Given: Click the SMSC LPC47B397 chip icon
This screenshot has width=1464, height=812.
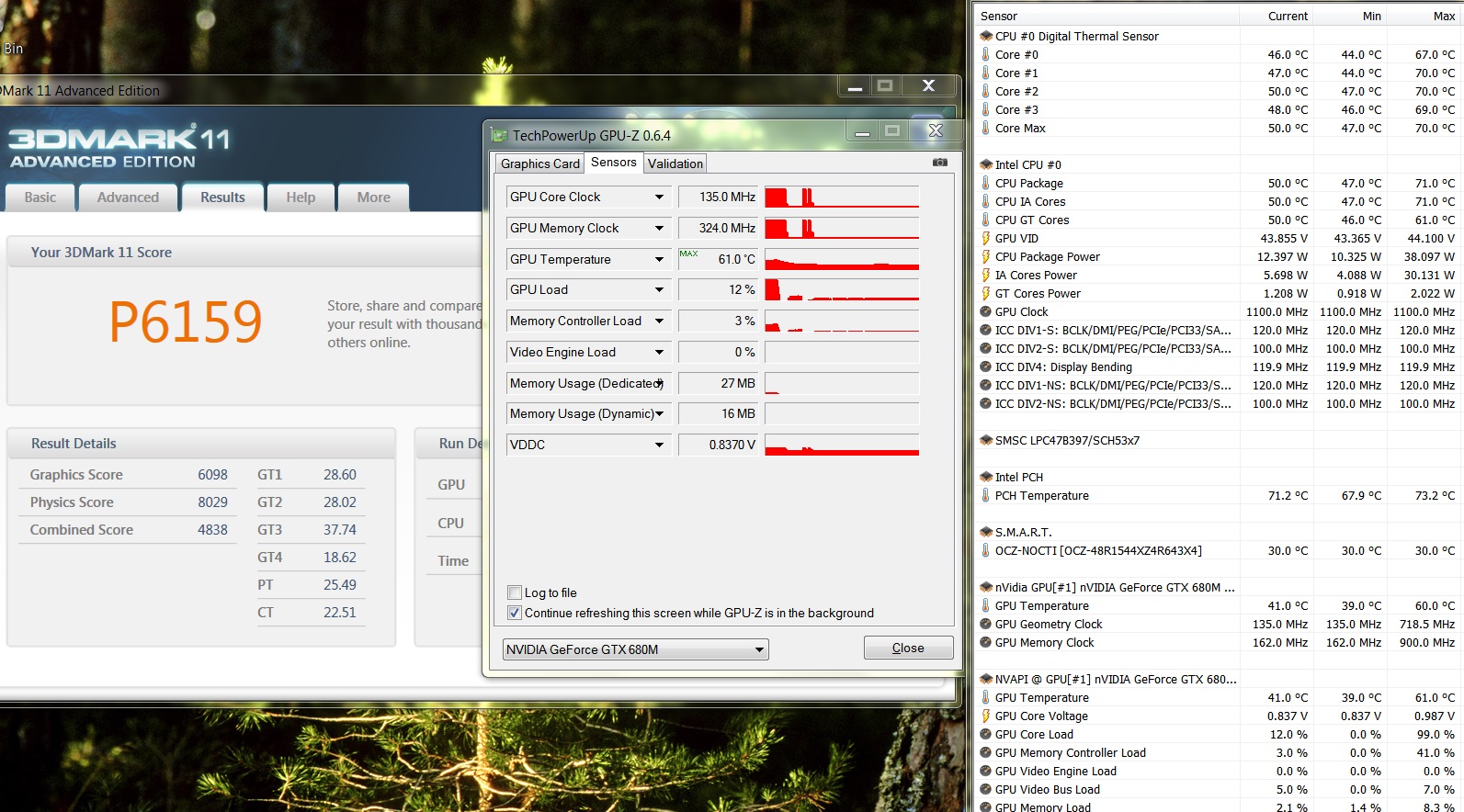Looking at the screenshot, I should [986, 440].
